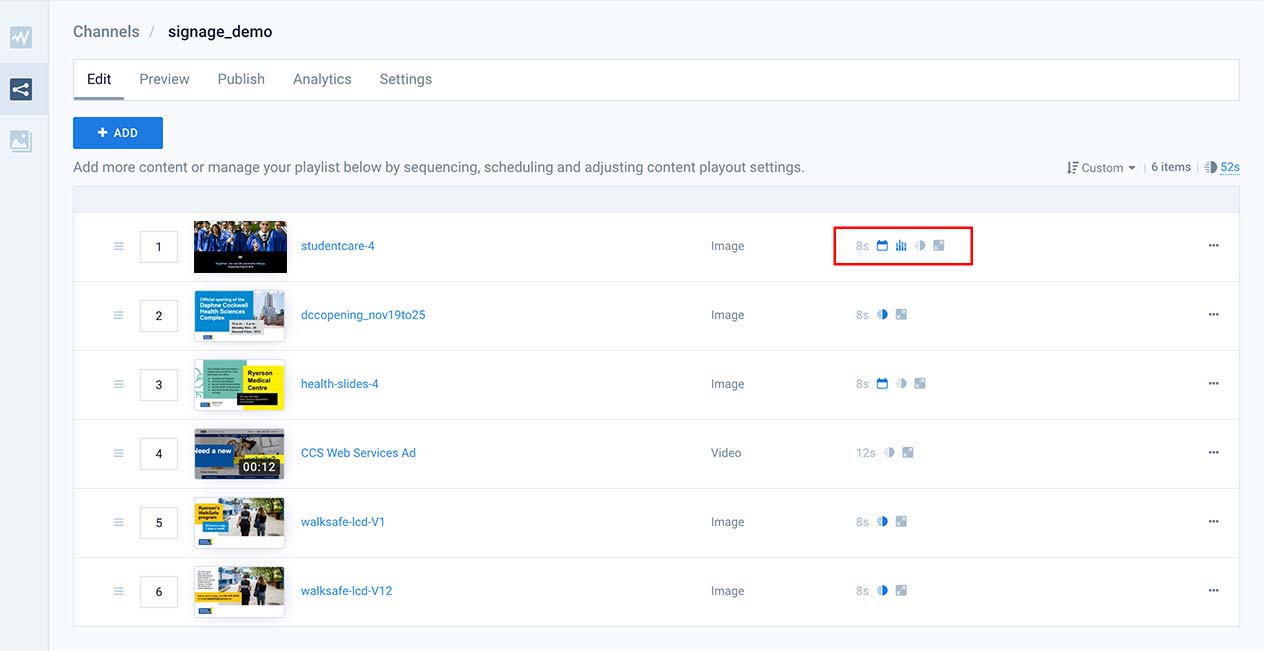Click the image fit icon for CCS Web Services Ad

[x=908, y=453]
